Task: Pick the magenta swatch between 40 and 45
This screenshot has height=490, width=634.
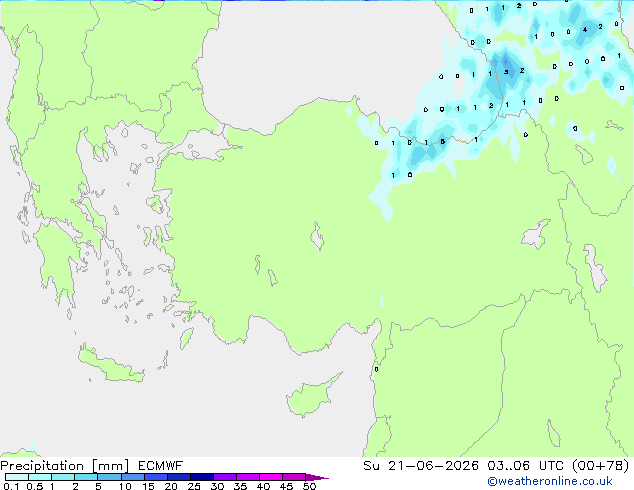Action: (x=271, y=477)
